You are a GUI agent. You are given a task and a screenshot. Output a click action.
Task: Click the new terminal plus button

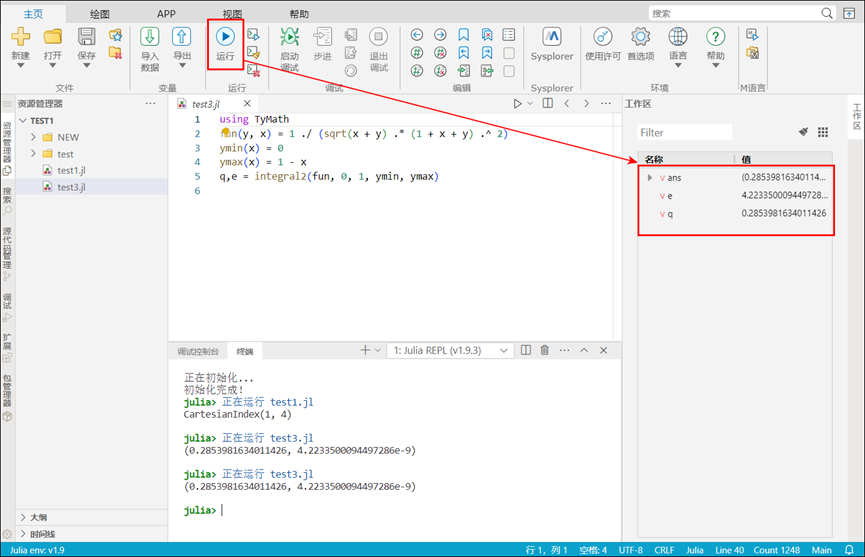pyautogui.click(x=365, y=350)
